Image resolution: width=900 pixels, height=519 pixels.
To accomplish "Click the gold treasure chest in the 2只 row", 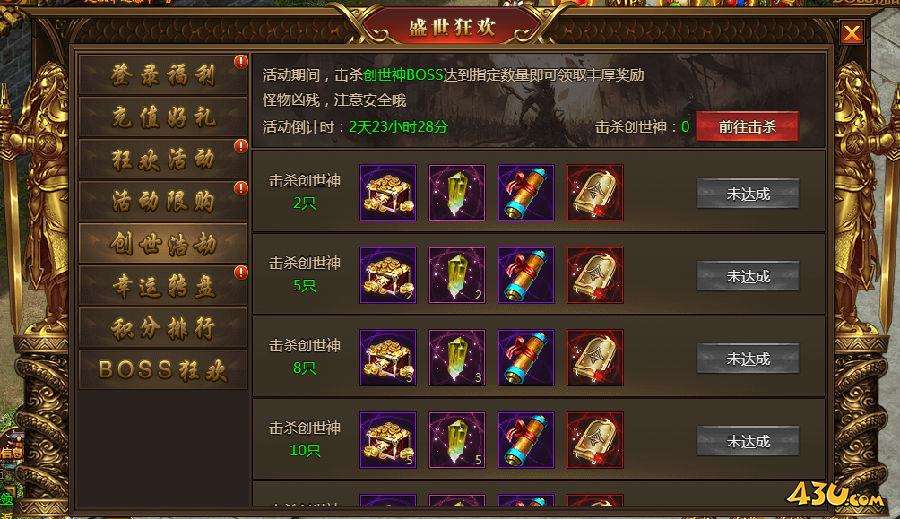I will pos(388,193).
